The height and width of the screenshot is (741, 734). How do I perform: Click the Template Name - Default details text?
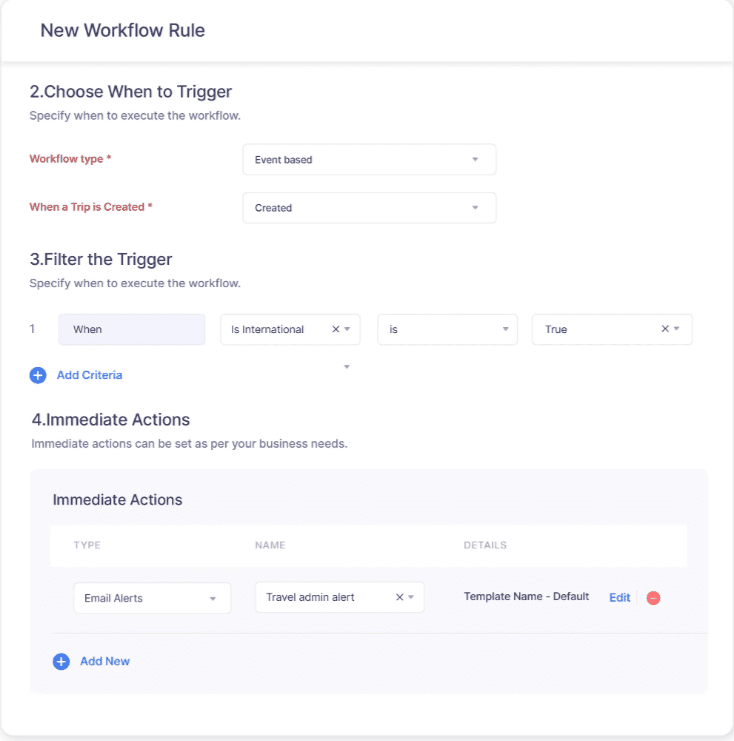click(527, 596)
